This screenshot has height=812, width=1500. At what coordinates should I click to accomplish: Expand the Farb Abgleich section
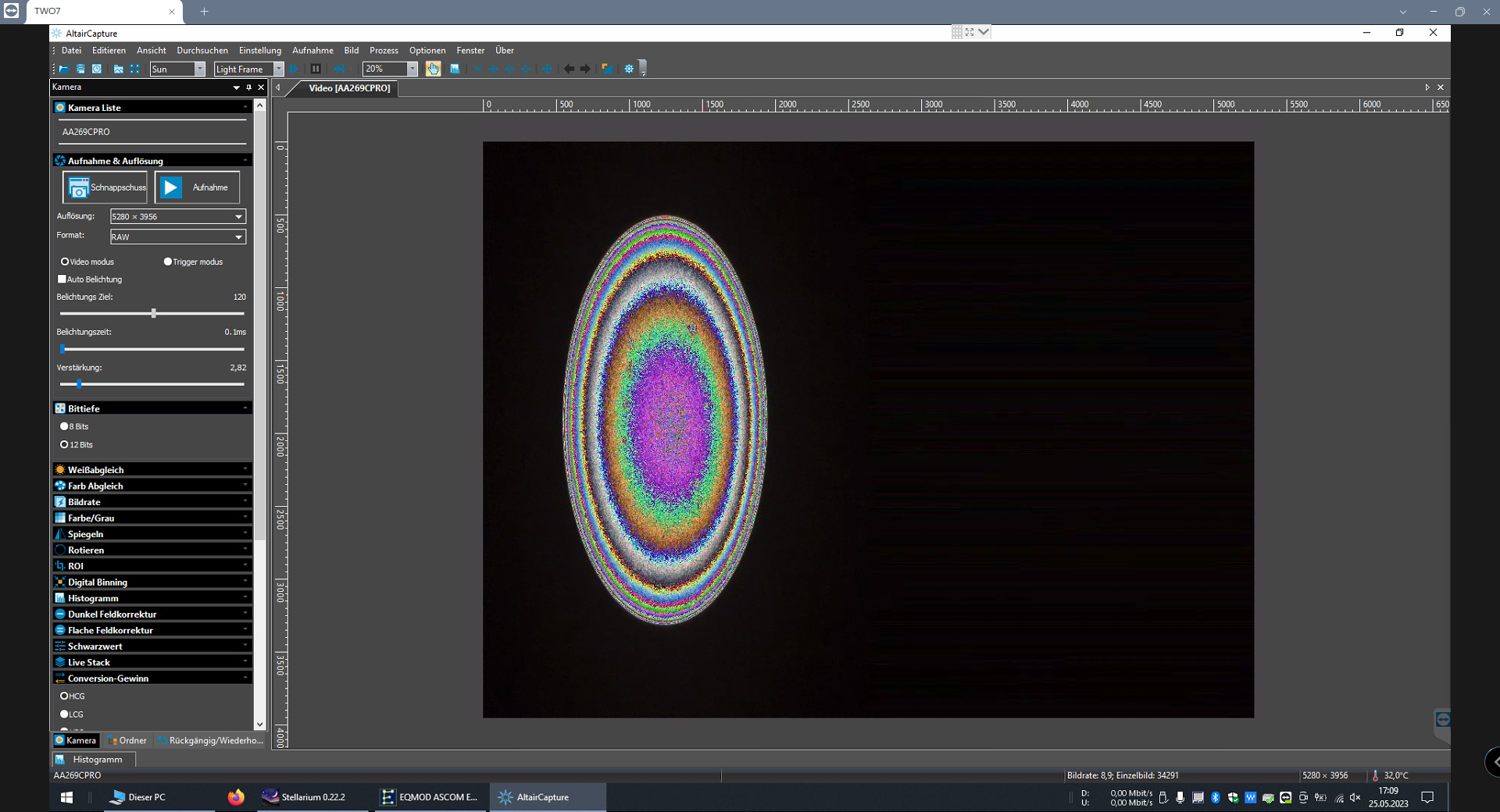pyautogui.click(x=152, y=486)
